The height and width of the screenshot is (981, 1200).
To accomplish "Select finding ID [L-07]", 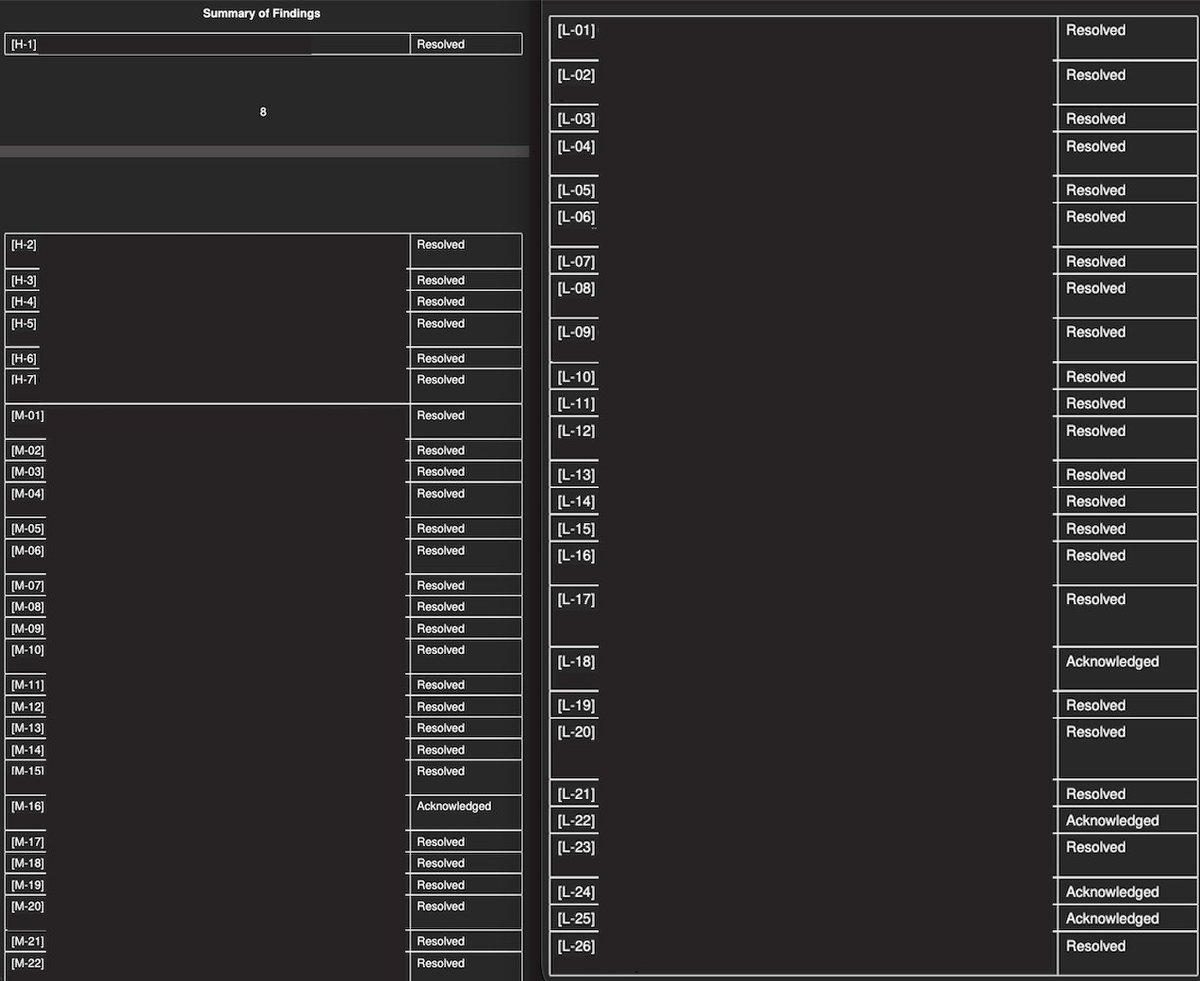I will click(x=576, y=262).
